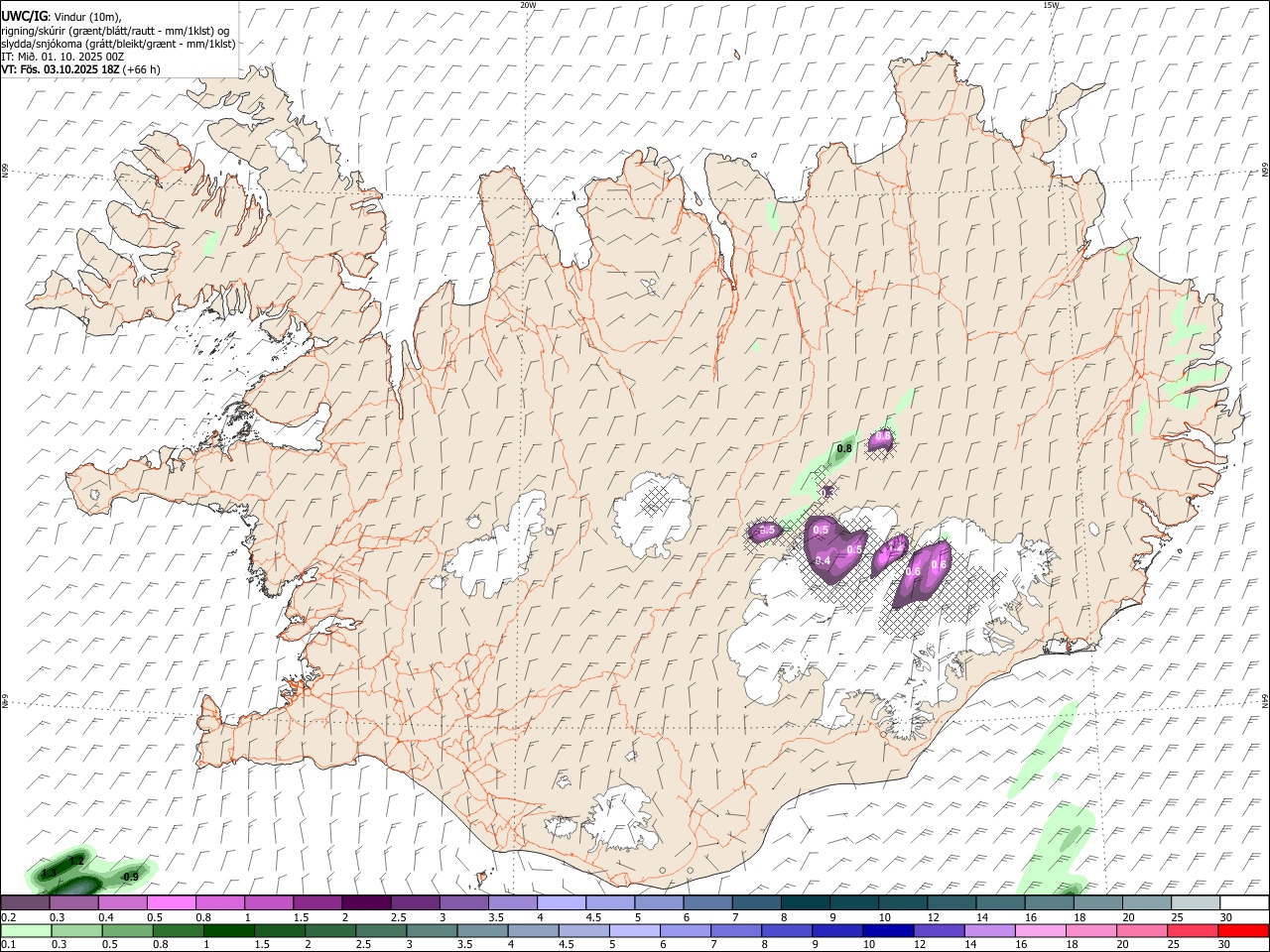The width and height of the screenshot is (1270, 952).
Task: Click the '0.2' label starting the snow scale
Action: tap(8, 917)
